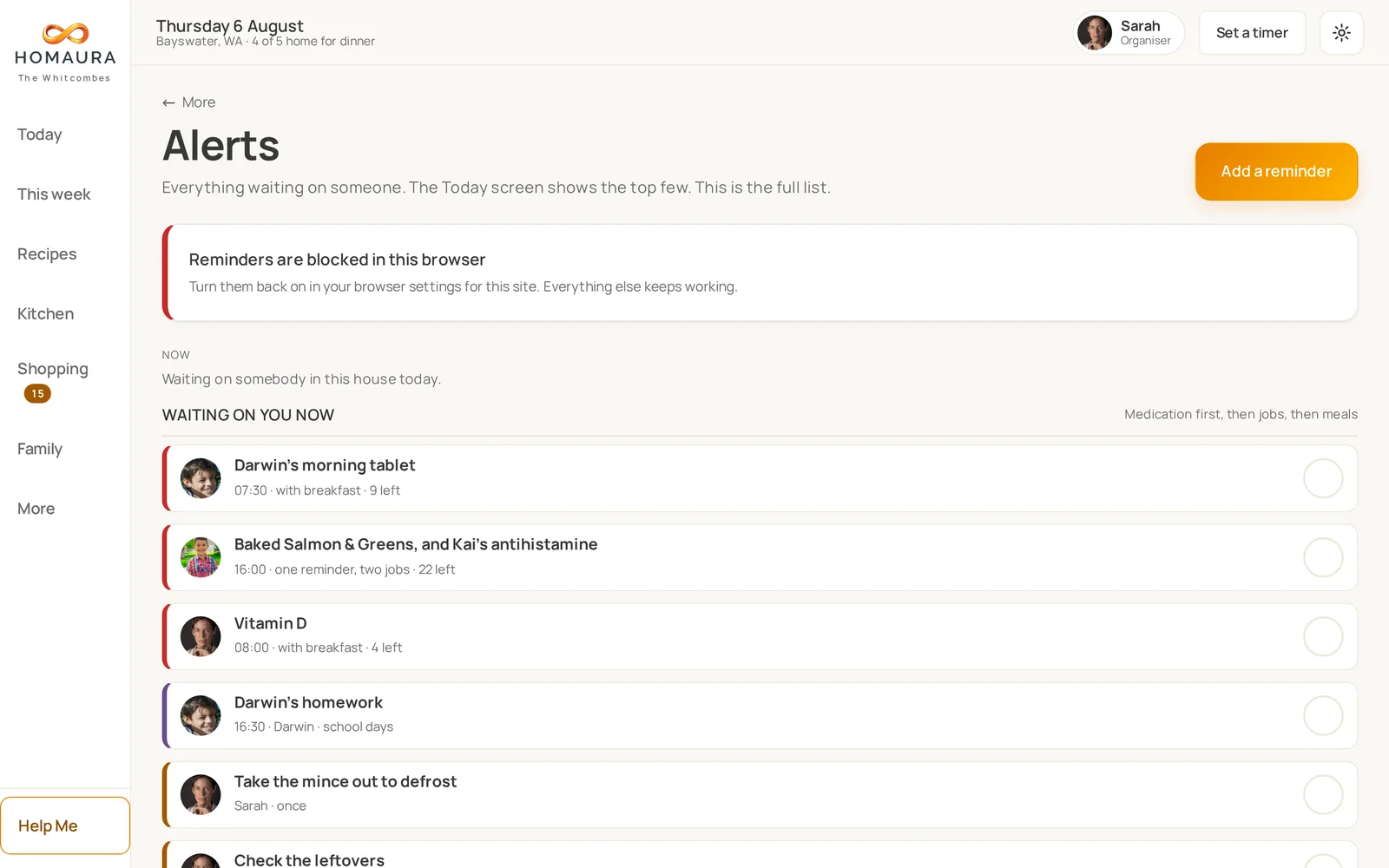This screenshot has height=868, width=1389.
Task: Click the avatar on Vitamin D row
Action: tap(201, 636)
